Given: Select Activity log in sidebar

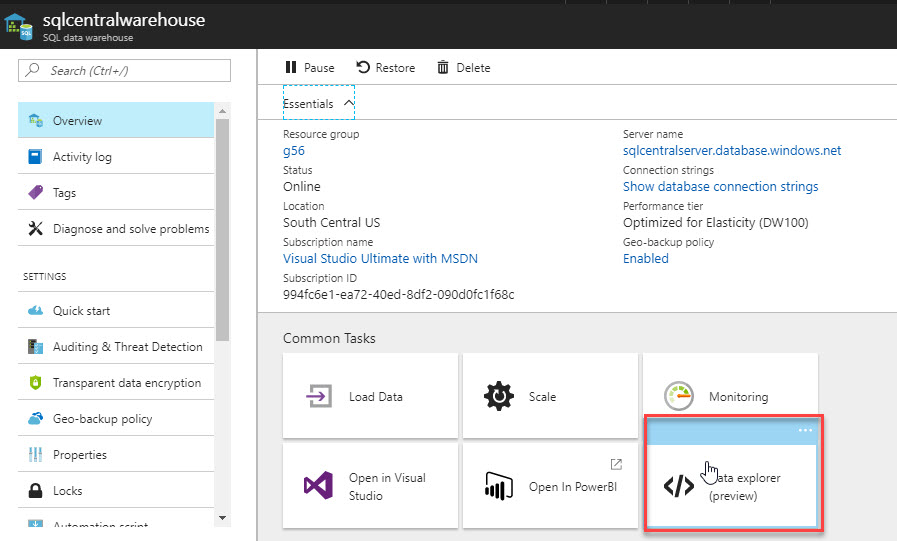Looking at the screenshot, I should [82, 157].
